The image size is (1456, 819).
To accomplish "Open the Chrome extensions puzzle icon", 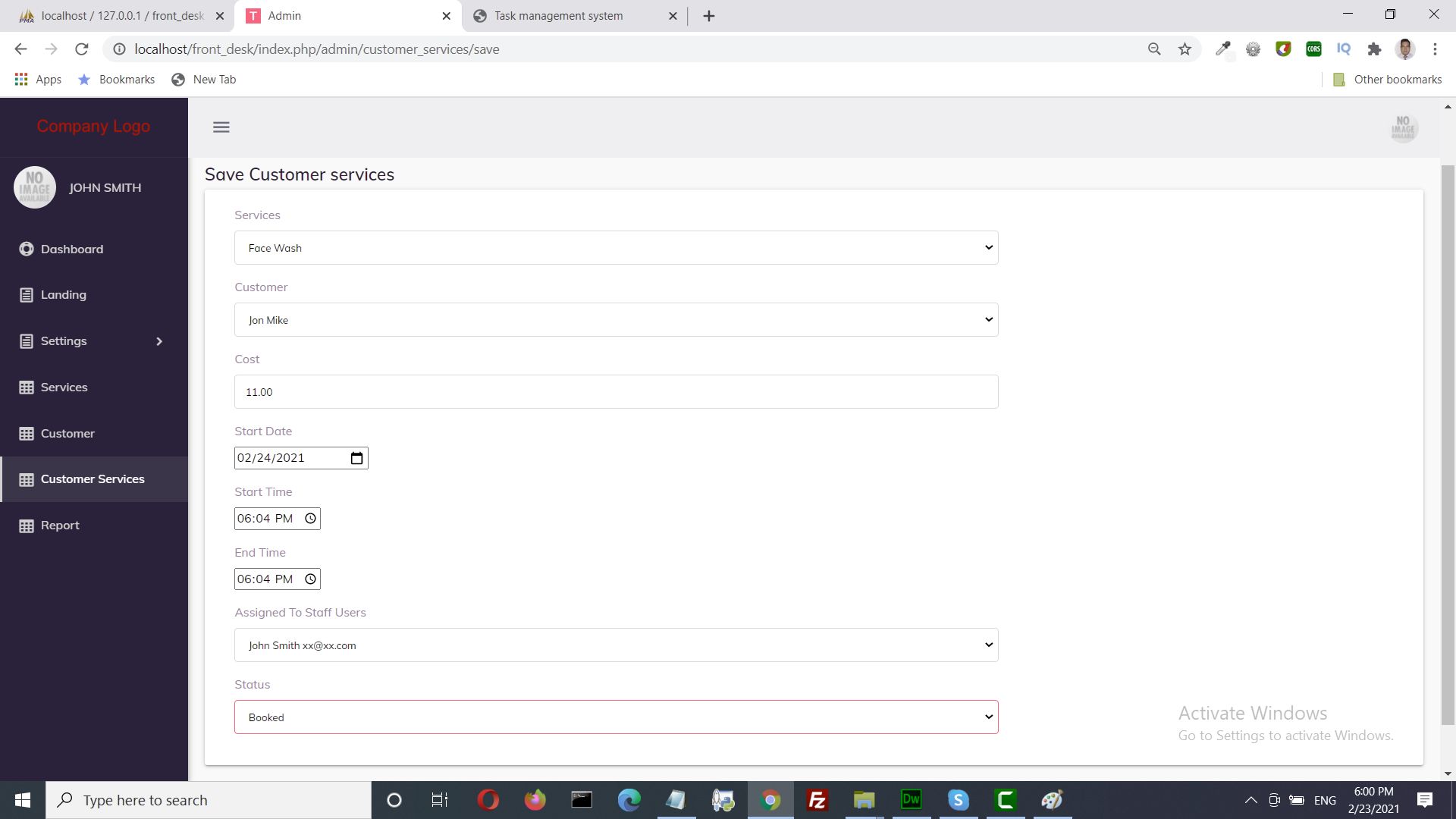I will point(1374,49).
